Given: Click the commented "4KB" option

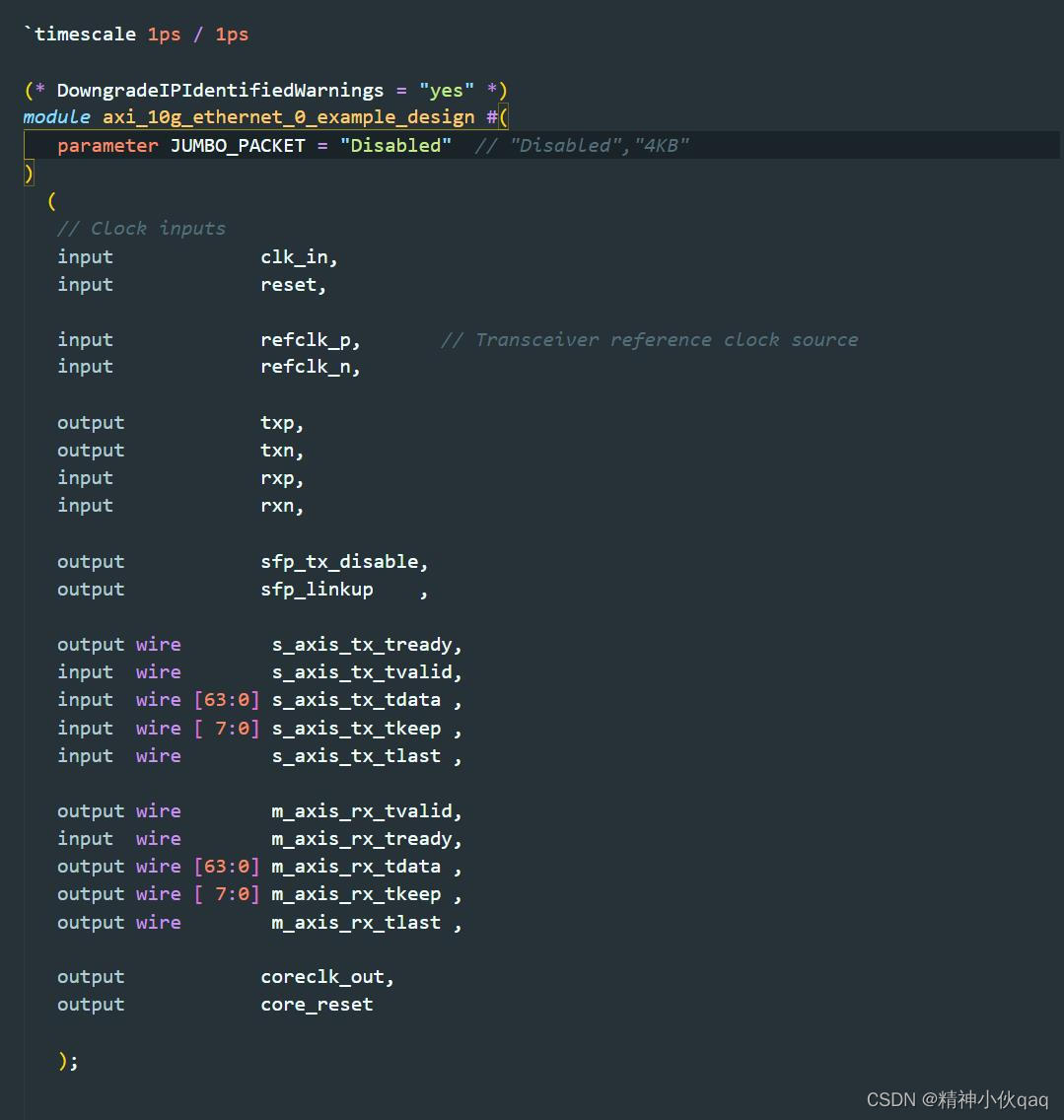Looking at the screenshot, I should (x=661, y=146).
